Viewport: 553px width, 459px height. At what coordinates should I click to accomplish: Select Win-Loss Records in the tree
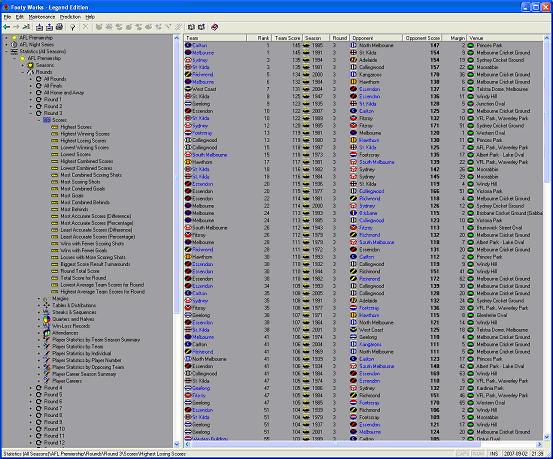tap(71, 326)
